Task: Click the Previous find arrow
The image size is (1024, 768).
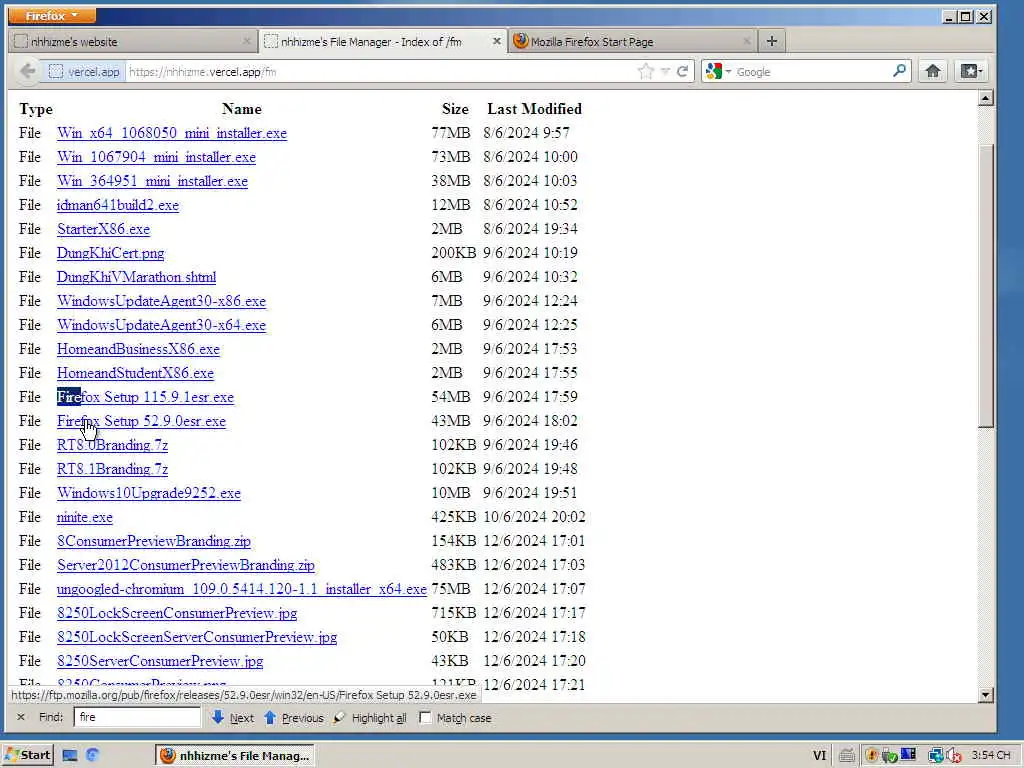Action: [x=294, y=718]
